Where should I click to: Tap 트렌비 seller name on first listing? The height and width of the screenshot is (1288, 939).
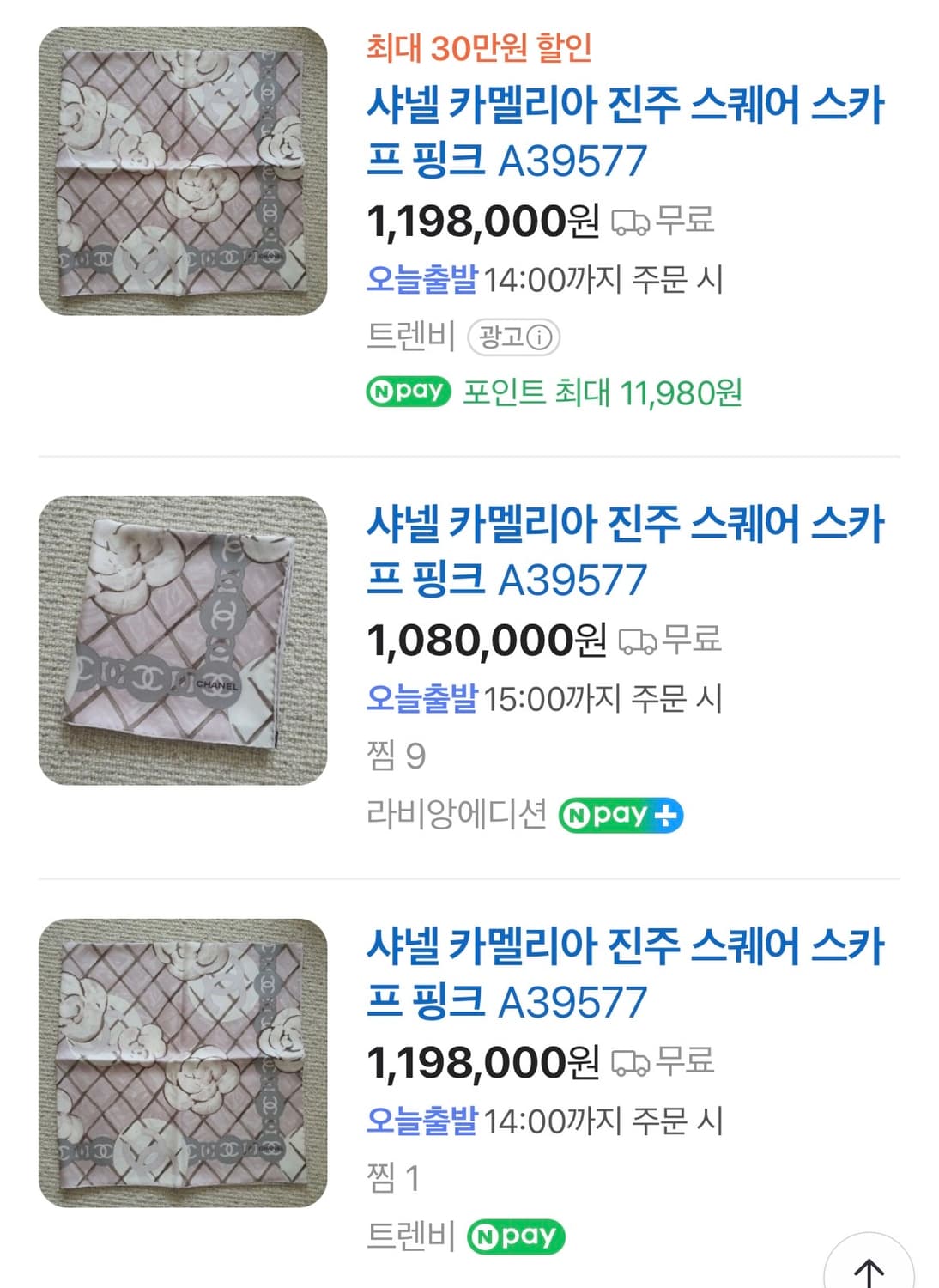pos(410,336)
